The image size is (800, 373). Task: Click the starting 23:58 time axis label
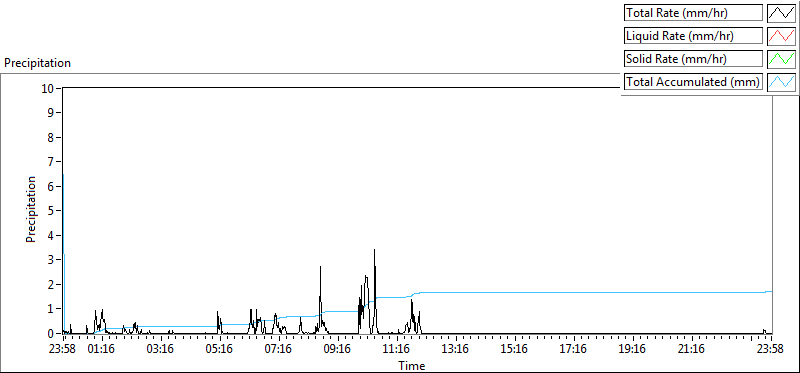click(x=63, y=350)
